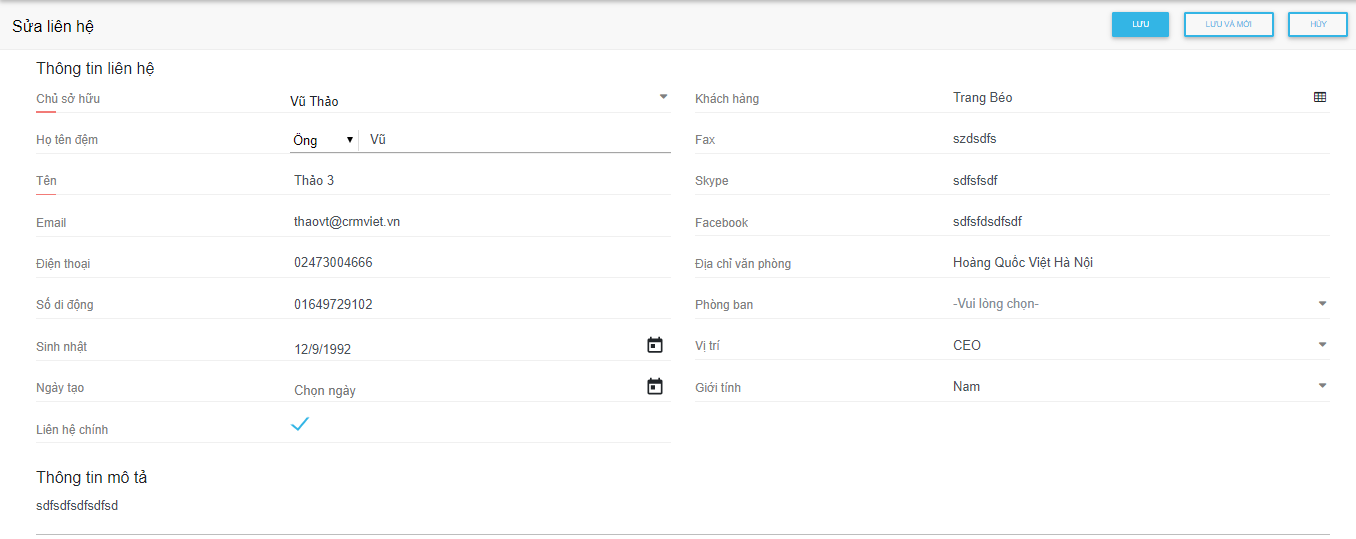Open the Vị trí CEO dropdown
Screen dimensions: 1356x539
1321,345
